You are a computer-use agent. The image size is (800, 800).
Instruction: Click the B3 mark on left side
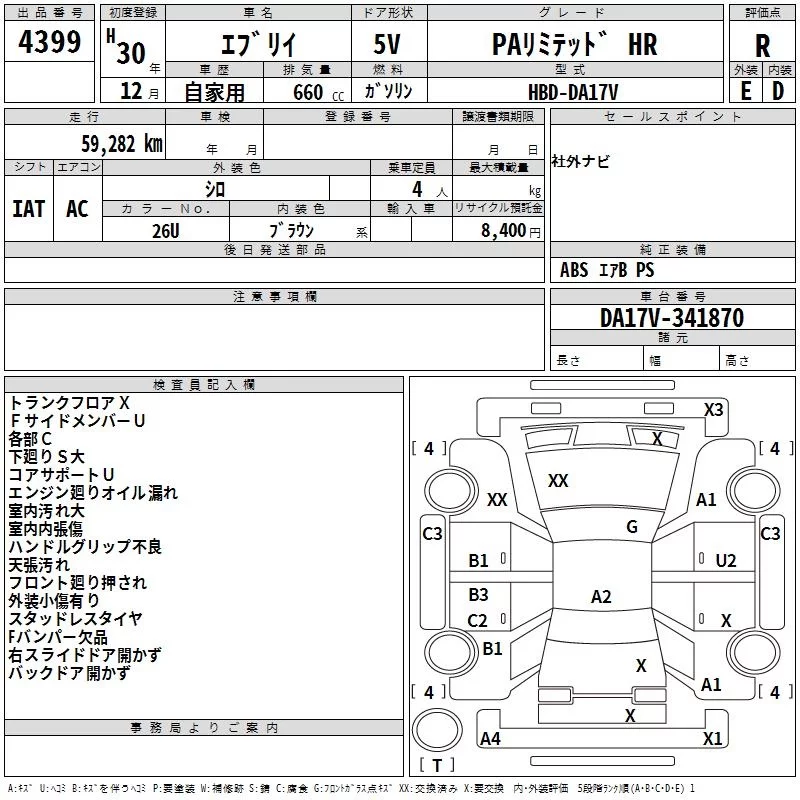point(478,594)
